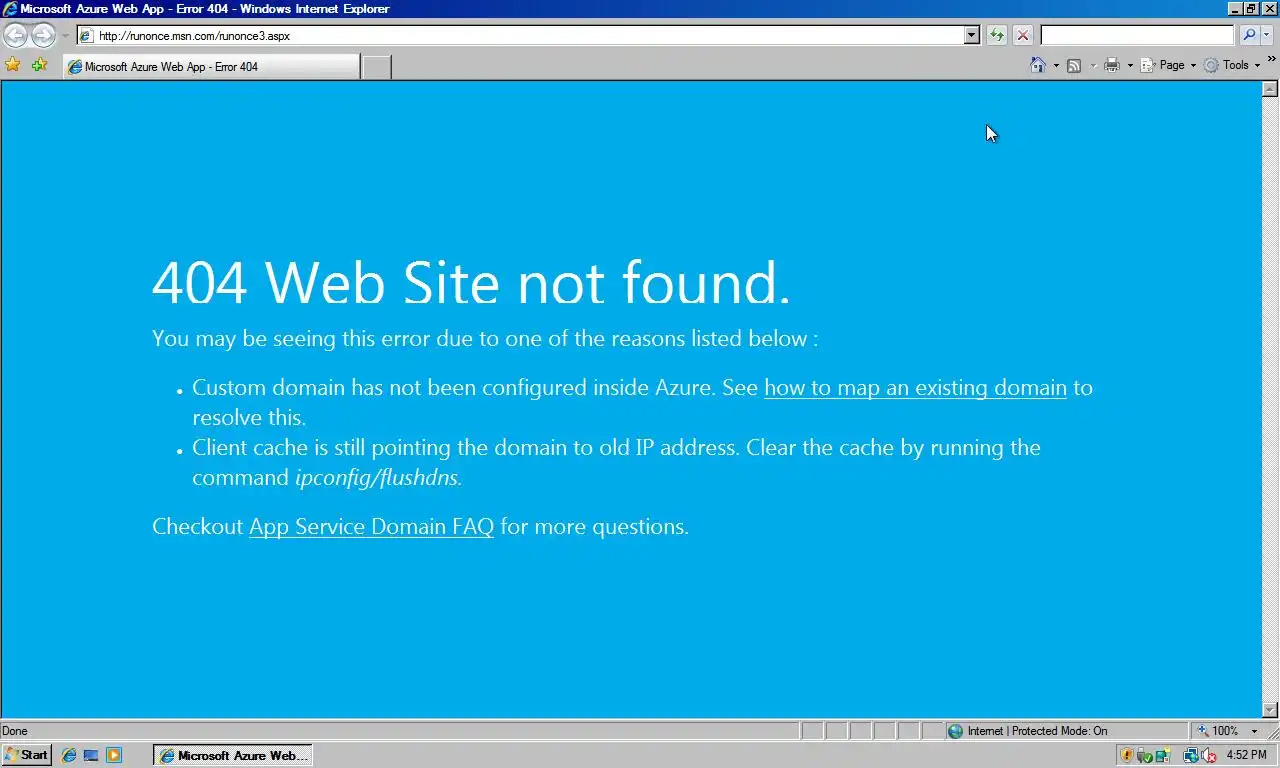Open the recent pages history dropdown
The height and width of the screenshot is (768, 1280).
coord(65,36)
